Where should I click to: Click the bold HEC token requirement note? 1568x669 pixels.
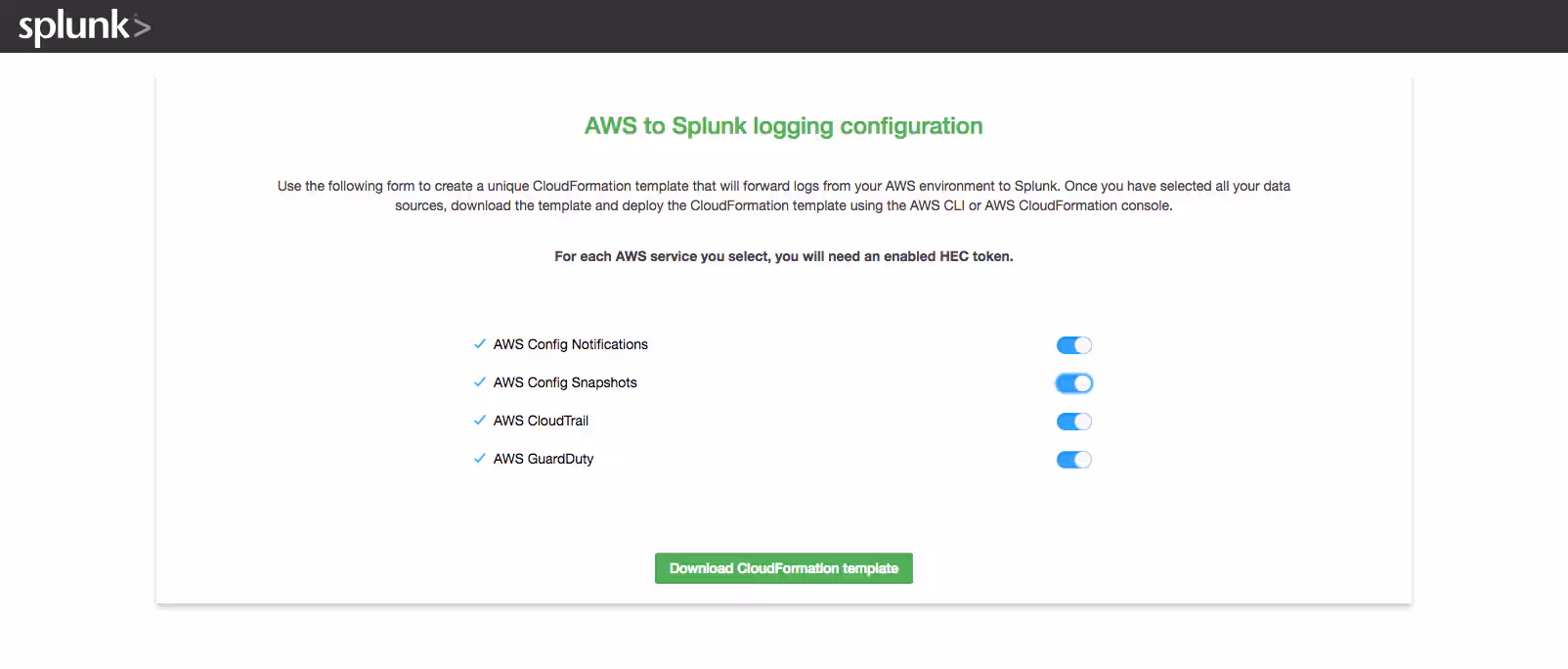(x=783, y=256)
